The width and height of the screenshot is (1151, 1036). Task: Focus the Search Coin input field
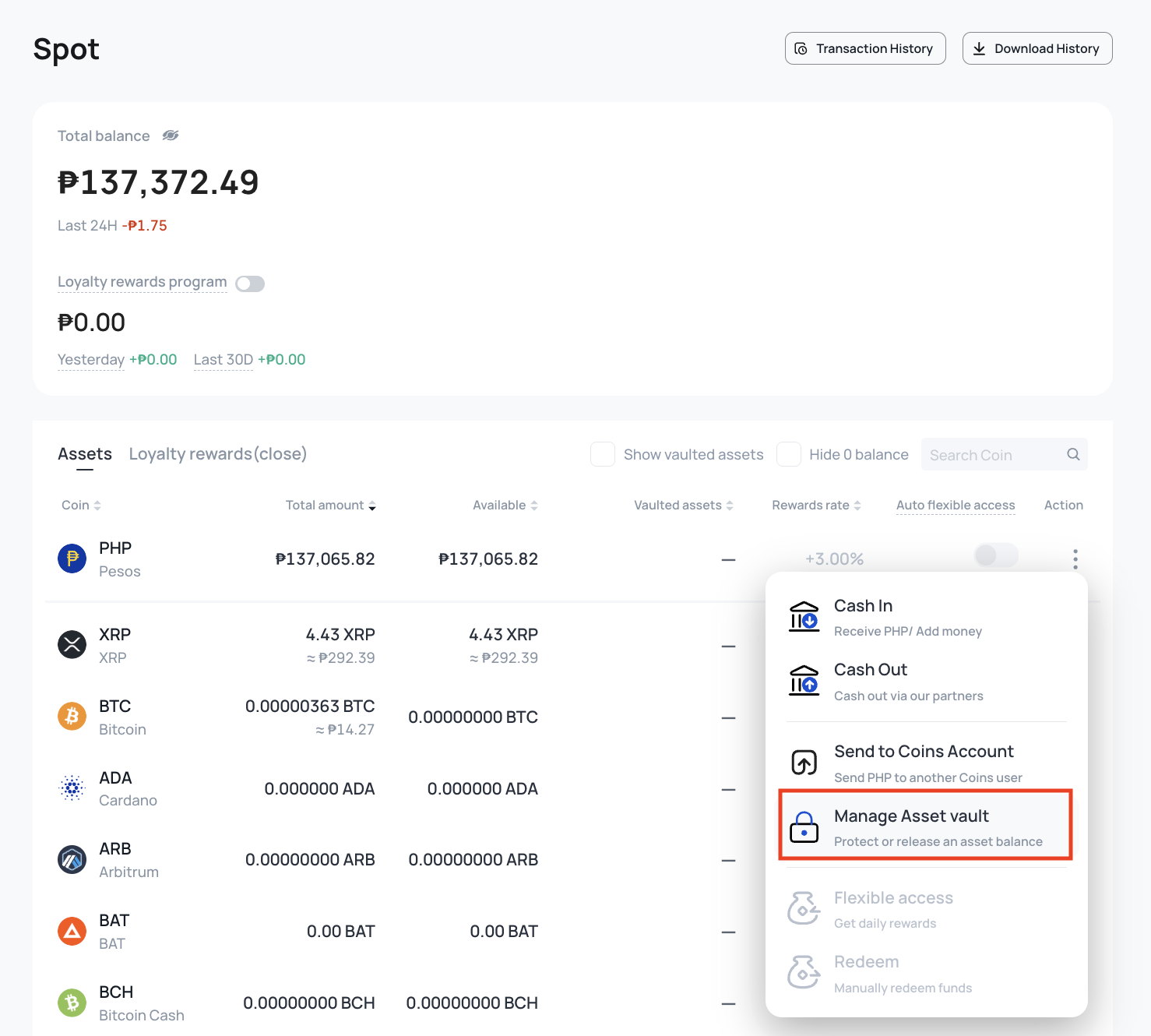[x=993, y=455]
